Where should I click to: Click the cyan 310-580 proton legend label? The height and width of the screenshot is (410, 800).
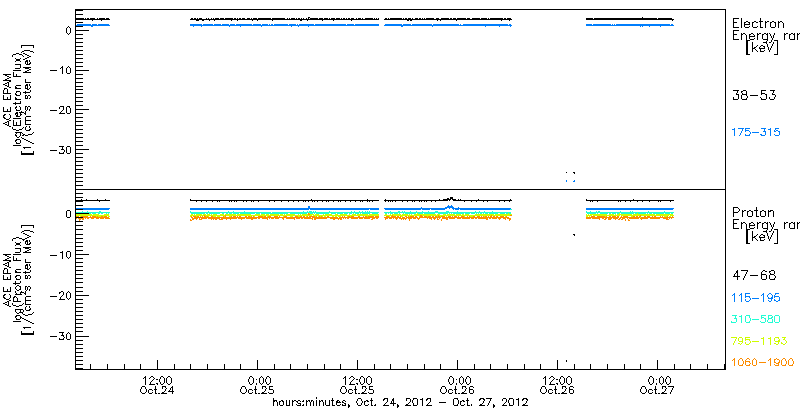coord(756,320)
